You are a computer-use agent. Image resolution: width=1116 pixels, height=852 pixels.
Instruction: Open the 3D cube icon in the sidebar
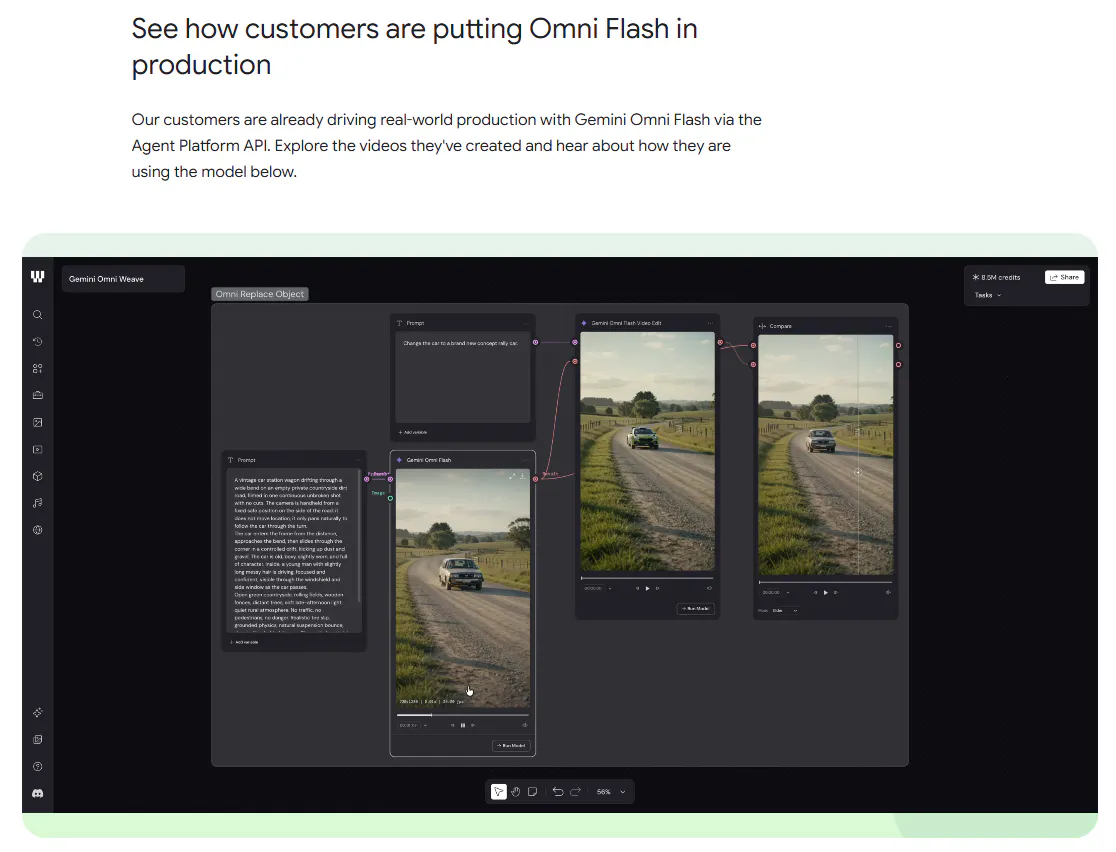pos(38,476)
